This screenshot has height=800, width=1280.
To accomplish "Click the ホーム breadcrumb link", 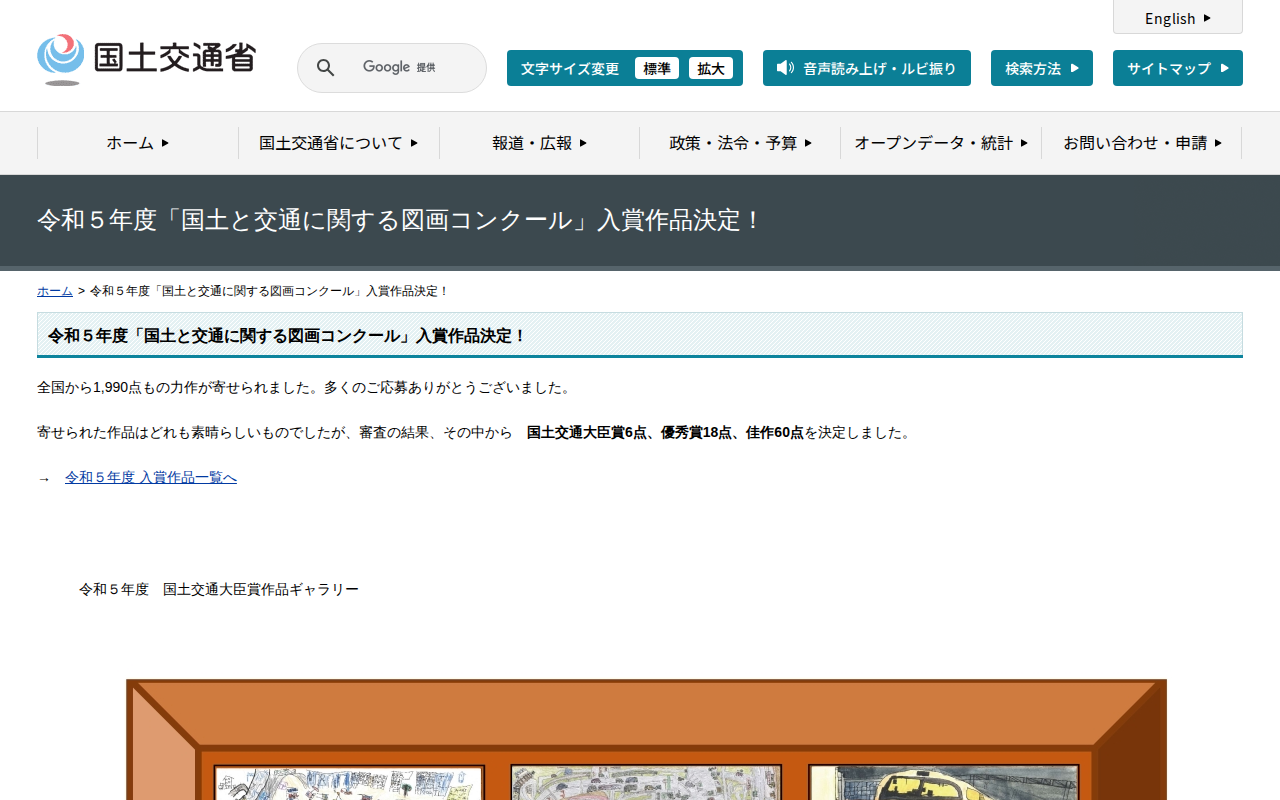I will pyautogui.click(x=55, y=291).
